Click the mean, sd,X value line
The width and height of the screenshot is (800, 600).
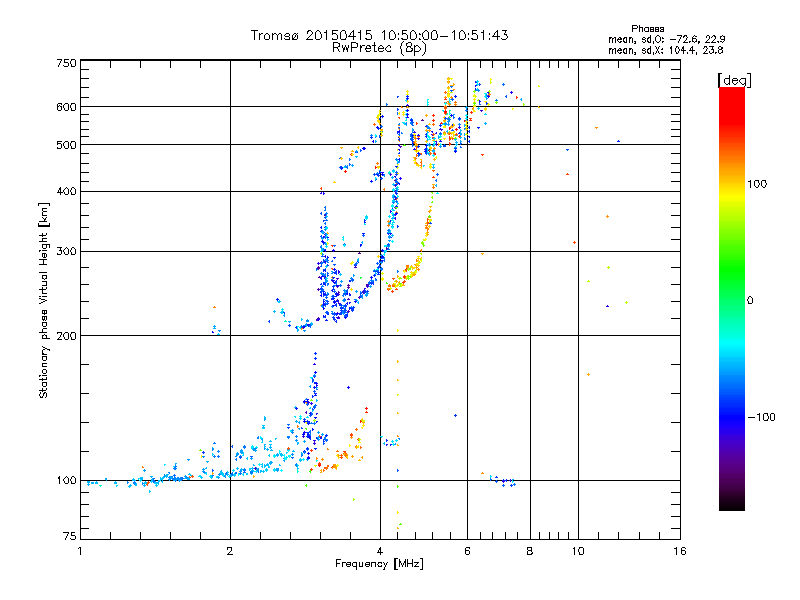pyautogui.click(x=665, y=50)
